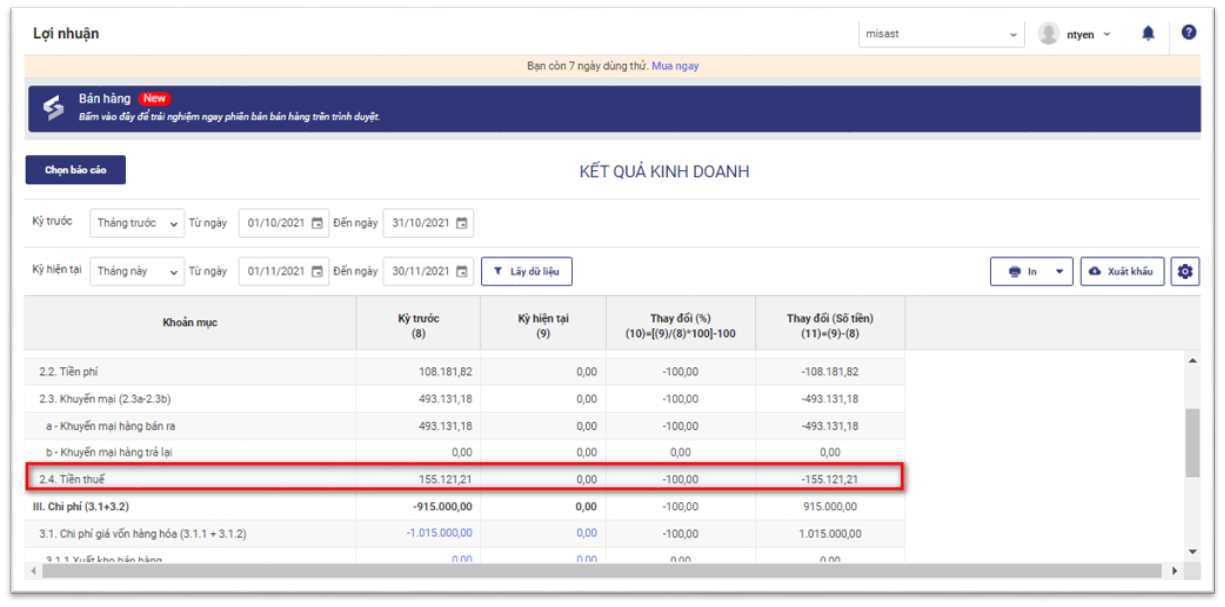1225x607 pixels.
Task: Click the Bán hàng banner logo icon
Action: point(53,108)
